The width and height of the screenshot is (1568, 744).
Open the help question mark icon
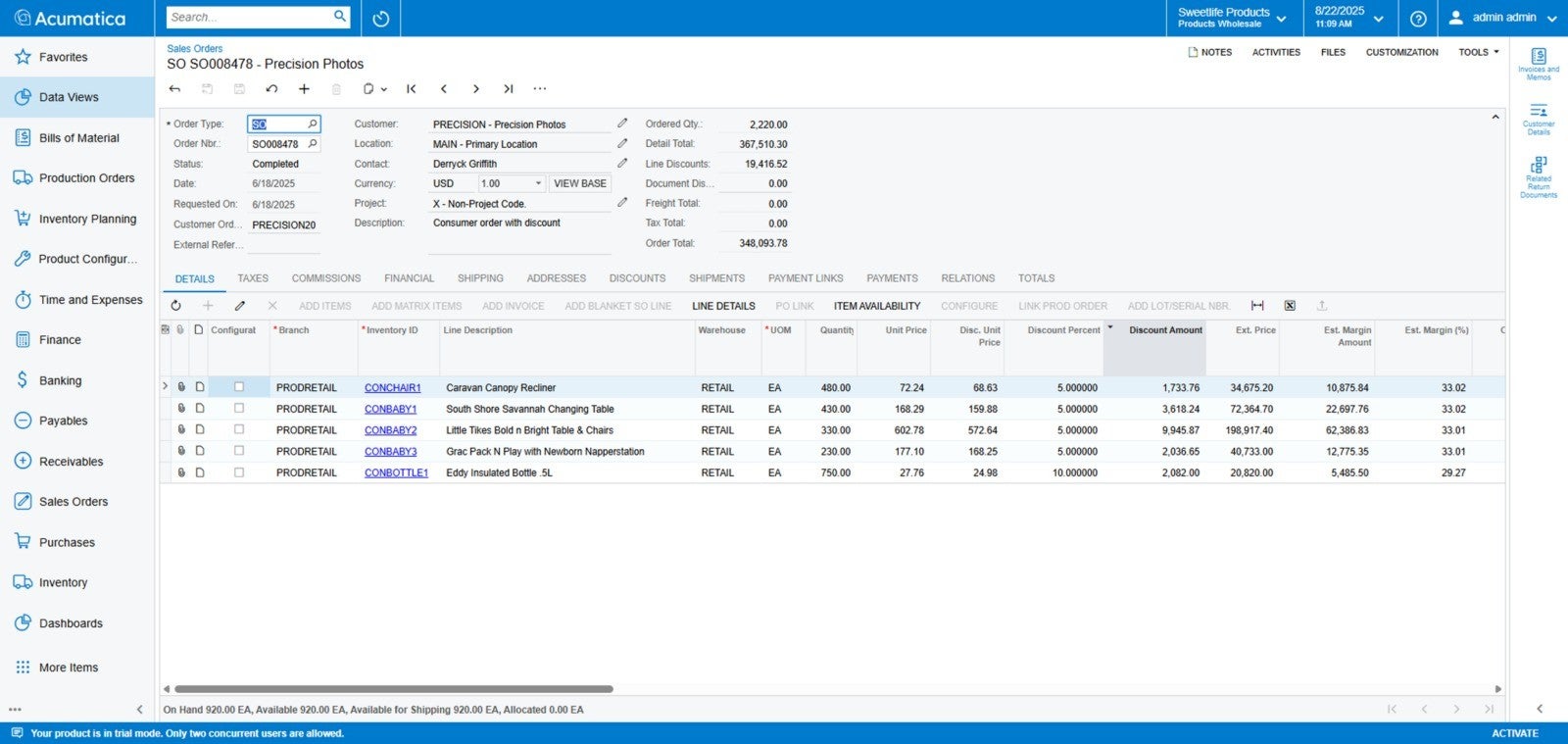click(x=1418, y=18)
